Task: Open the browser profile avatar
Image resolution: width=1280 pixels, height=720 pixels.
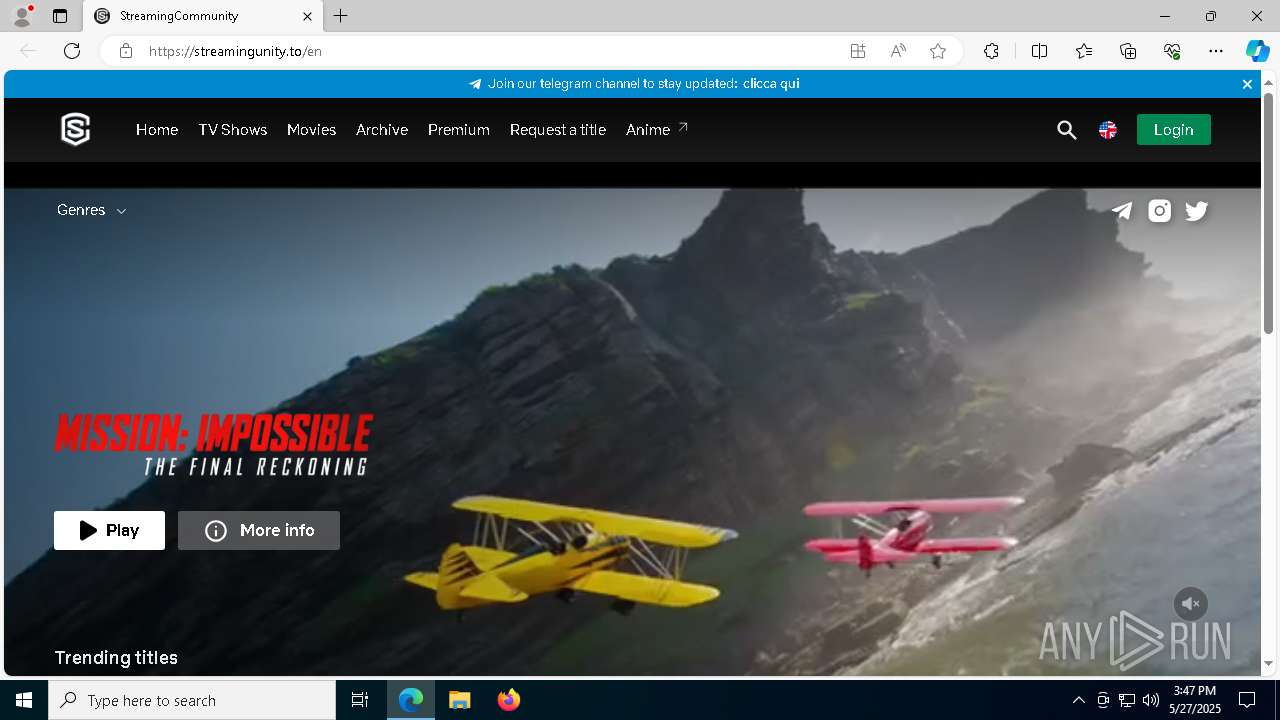Action: (22, 16)
